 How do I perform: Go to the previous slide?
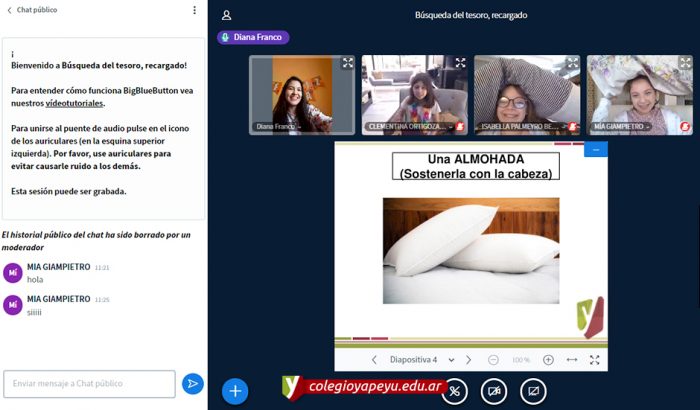pyautogui.click(x=374, y=359)
